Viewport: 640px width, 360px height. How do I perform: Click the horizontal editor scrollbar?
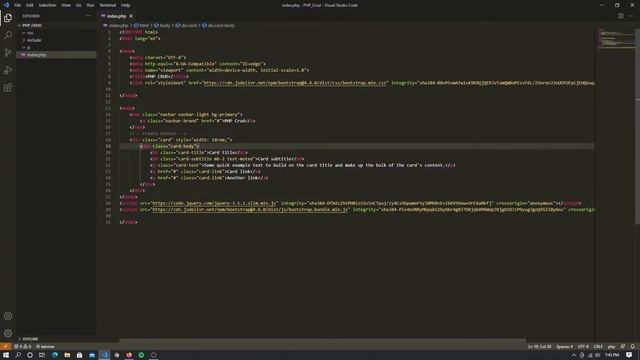322,340
